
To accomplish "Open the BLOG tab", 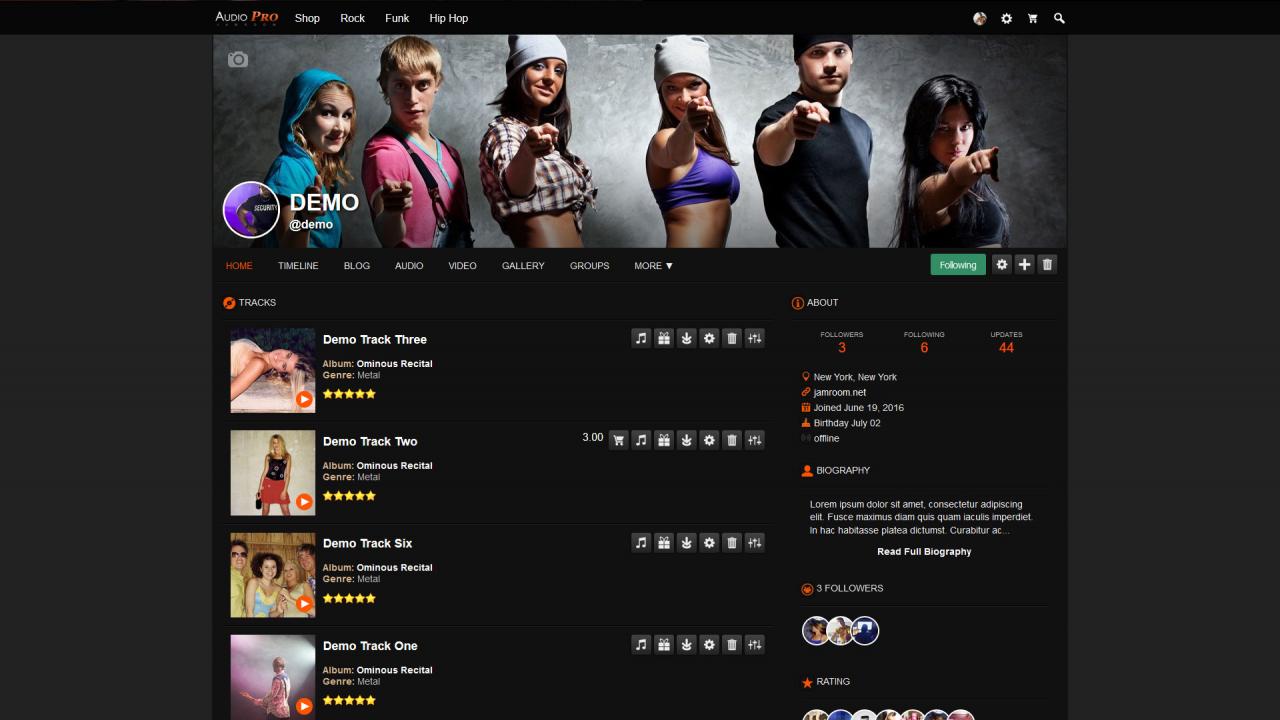I will (357, 266).
